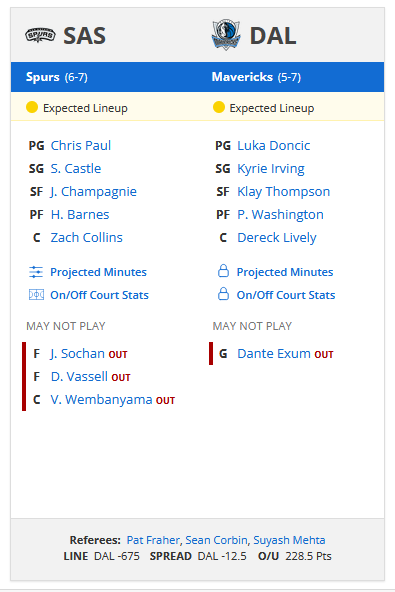The width and height of the screenshot is (395, 592).
Task: Click referee Suyash Mehta
Action: (289, 540)
